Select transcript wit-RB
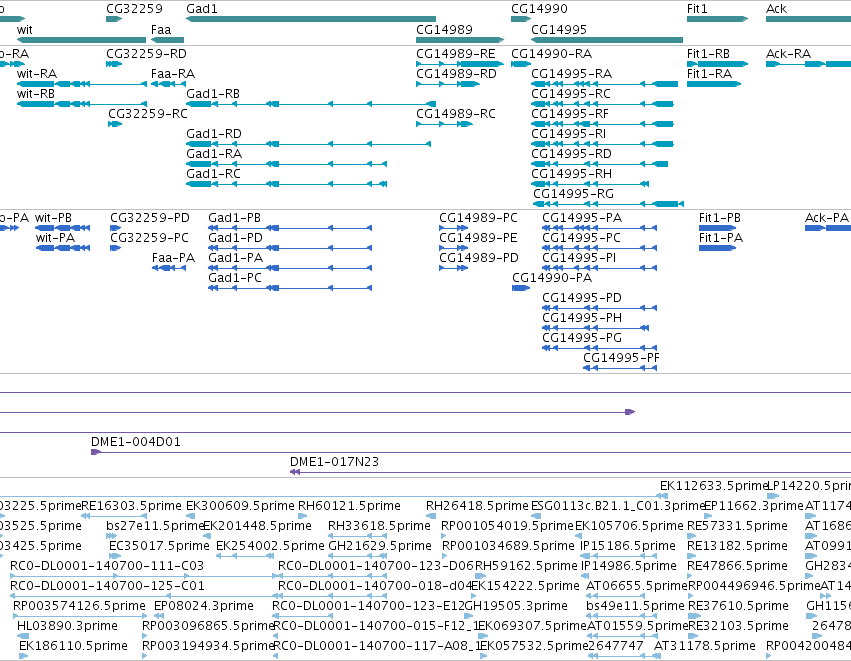The width and height of the screenshot is (851, 661). (81, 104)
